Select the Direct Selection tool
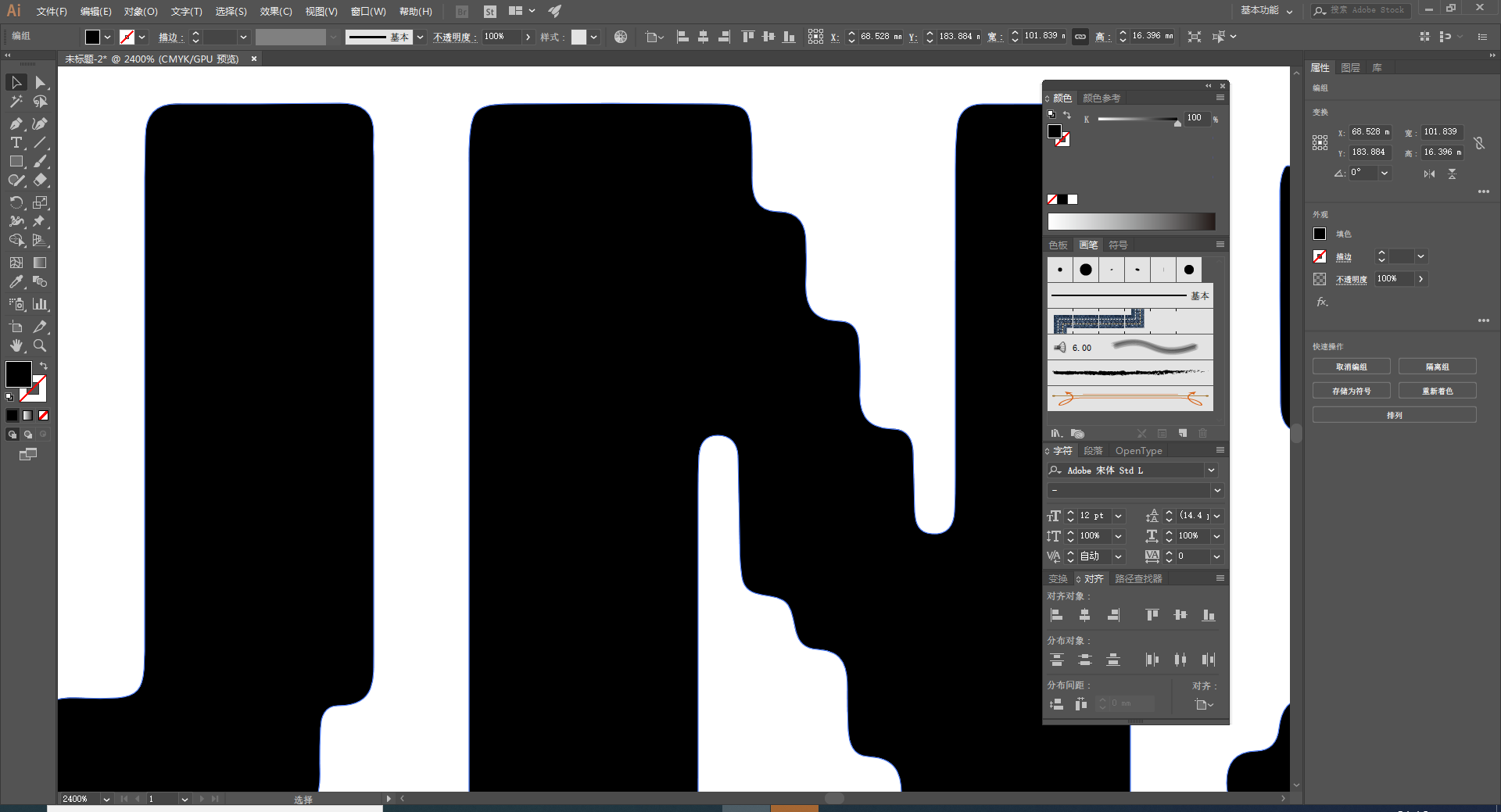The width and height of the screenshot is (1501, 812). (x=40, y=83)
